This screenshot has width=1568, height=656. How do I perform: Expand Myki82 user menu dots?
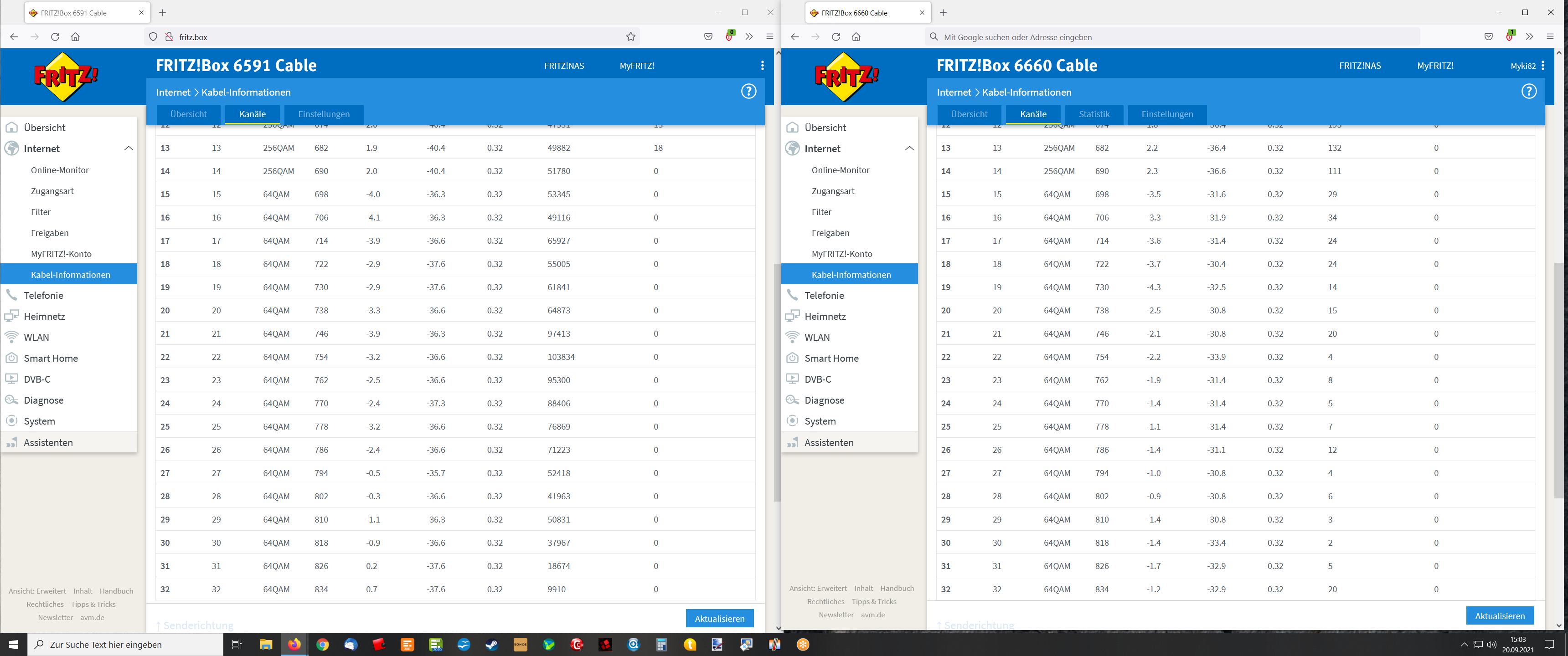[x=1542, y=66]
